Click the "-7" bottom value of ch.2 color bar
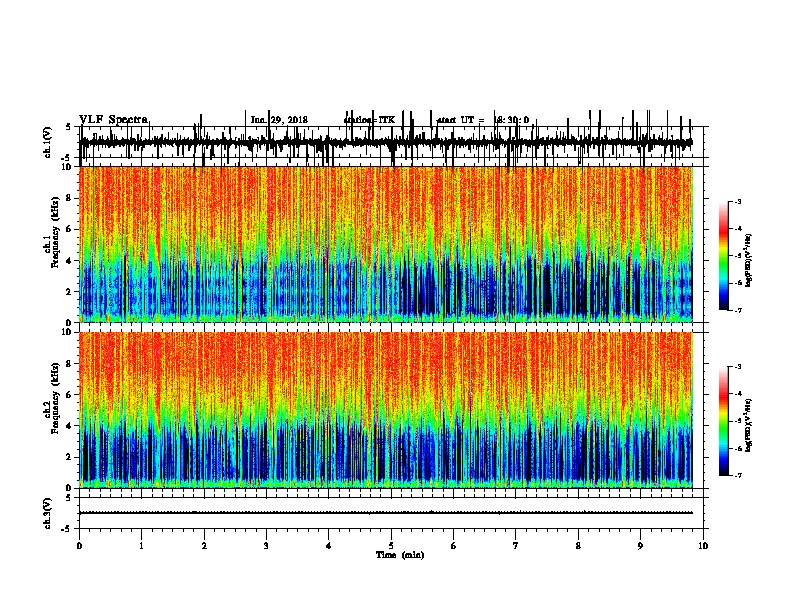The image size is (792, 612). (x=738, y=475)
